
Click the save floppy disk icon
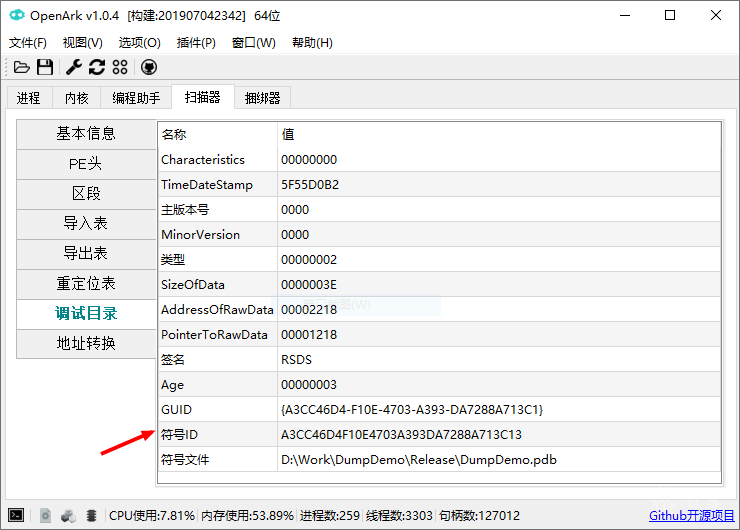[45, 67]
